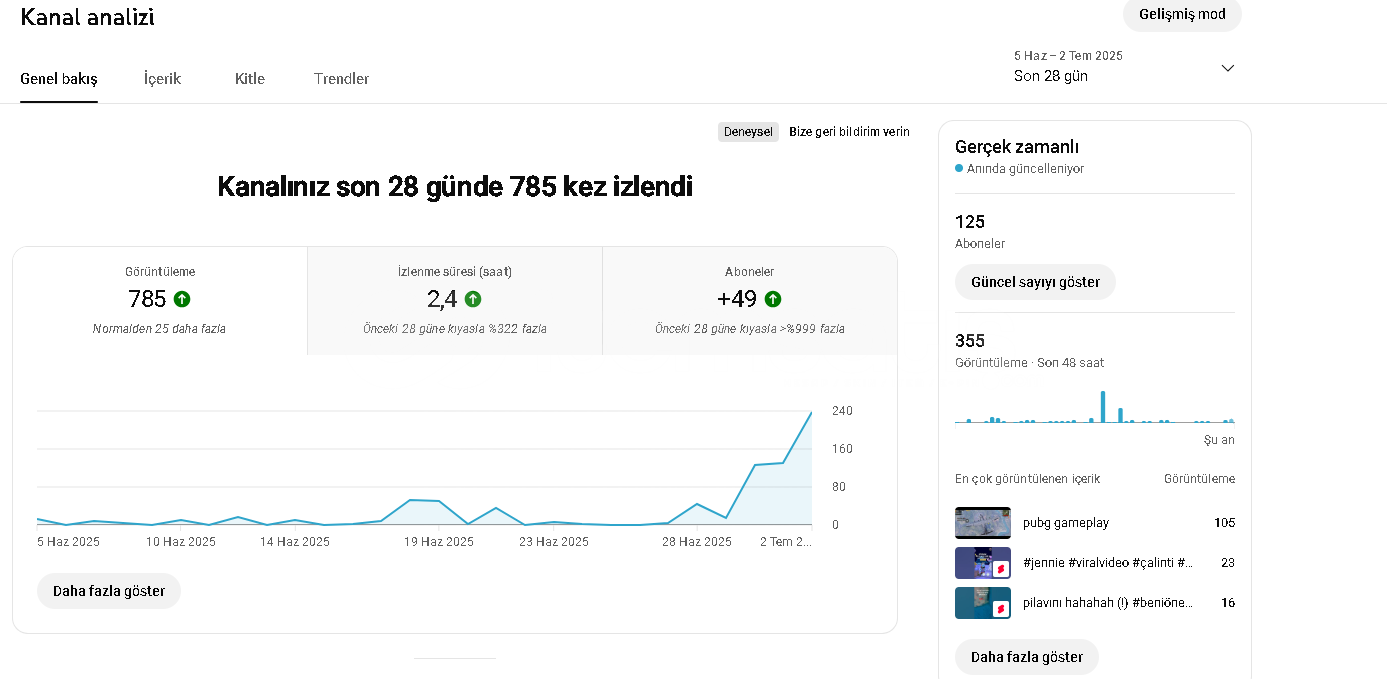Click the "14 Haz 2025" axis label
Image resolution: width=1387 pixels, height=679 pixels.
295,542
